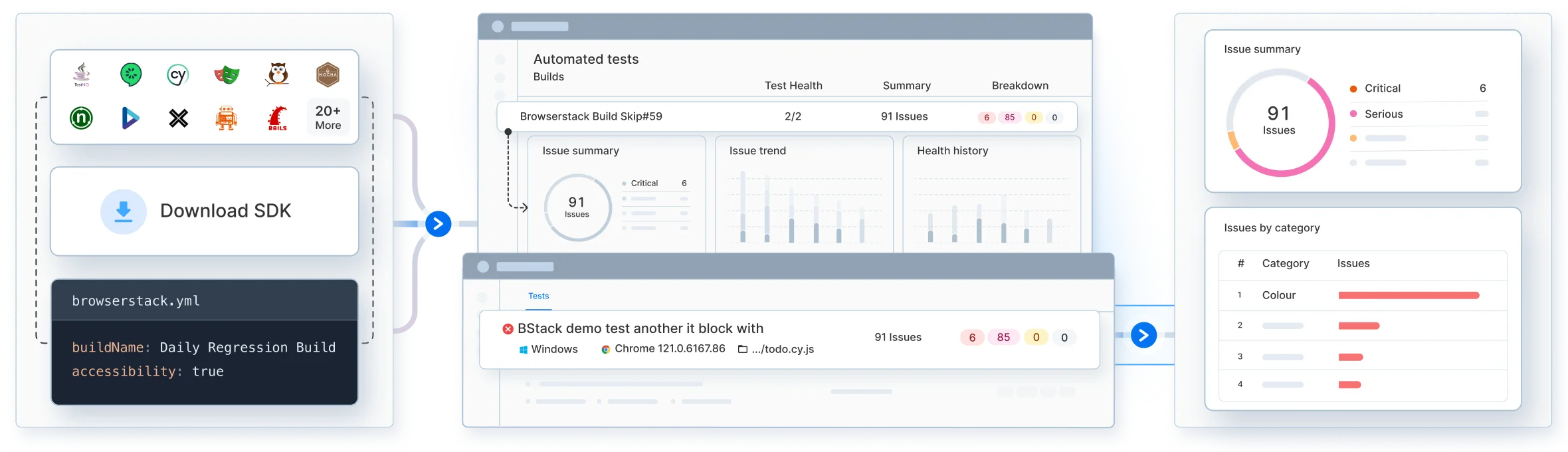
Task: Click the red "6" badge in test row
Action: point(972,338)
